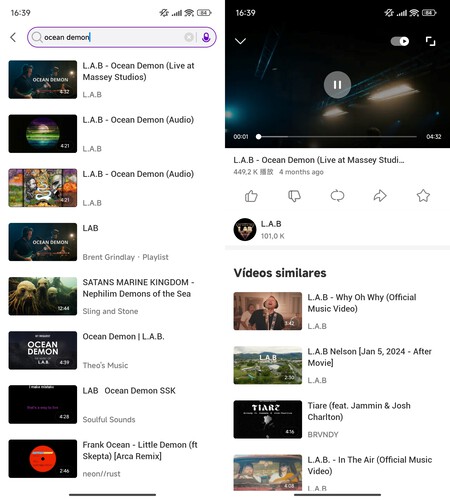
Task: Tap the 04:32 total duration label
Action: [x=433, y=137]
